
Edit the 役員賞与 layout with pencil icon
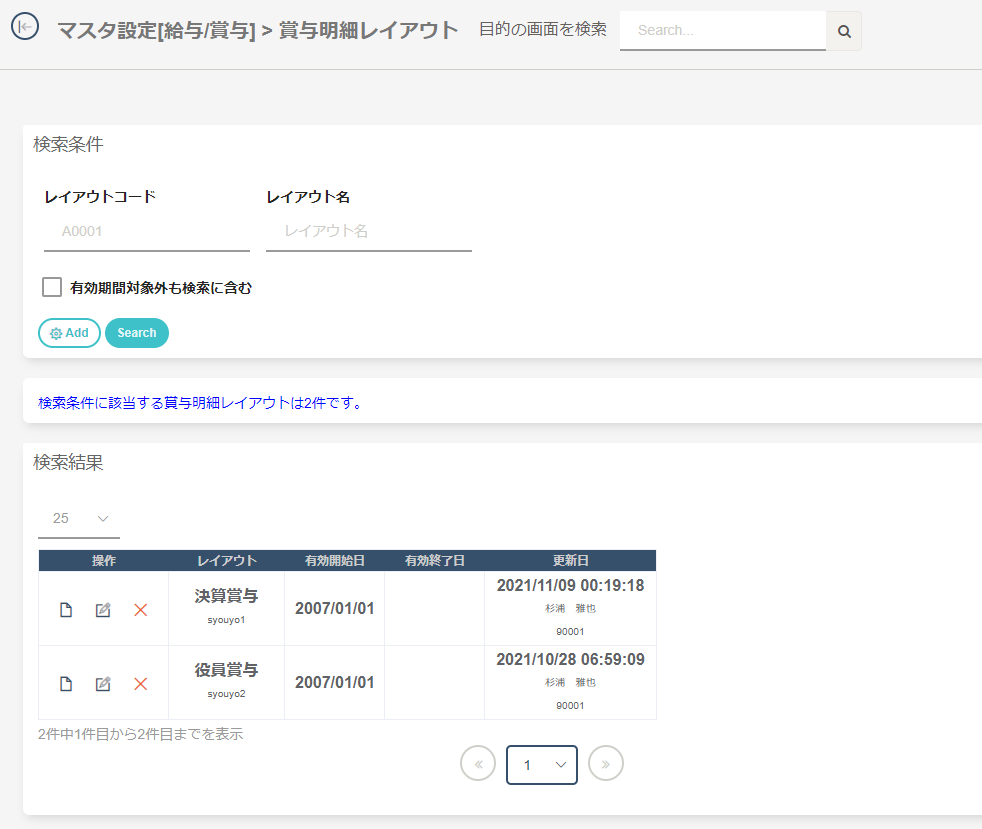tap(103, 684)
